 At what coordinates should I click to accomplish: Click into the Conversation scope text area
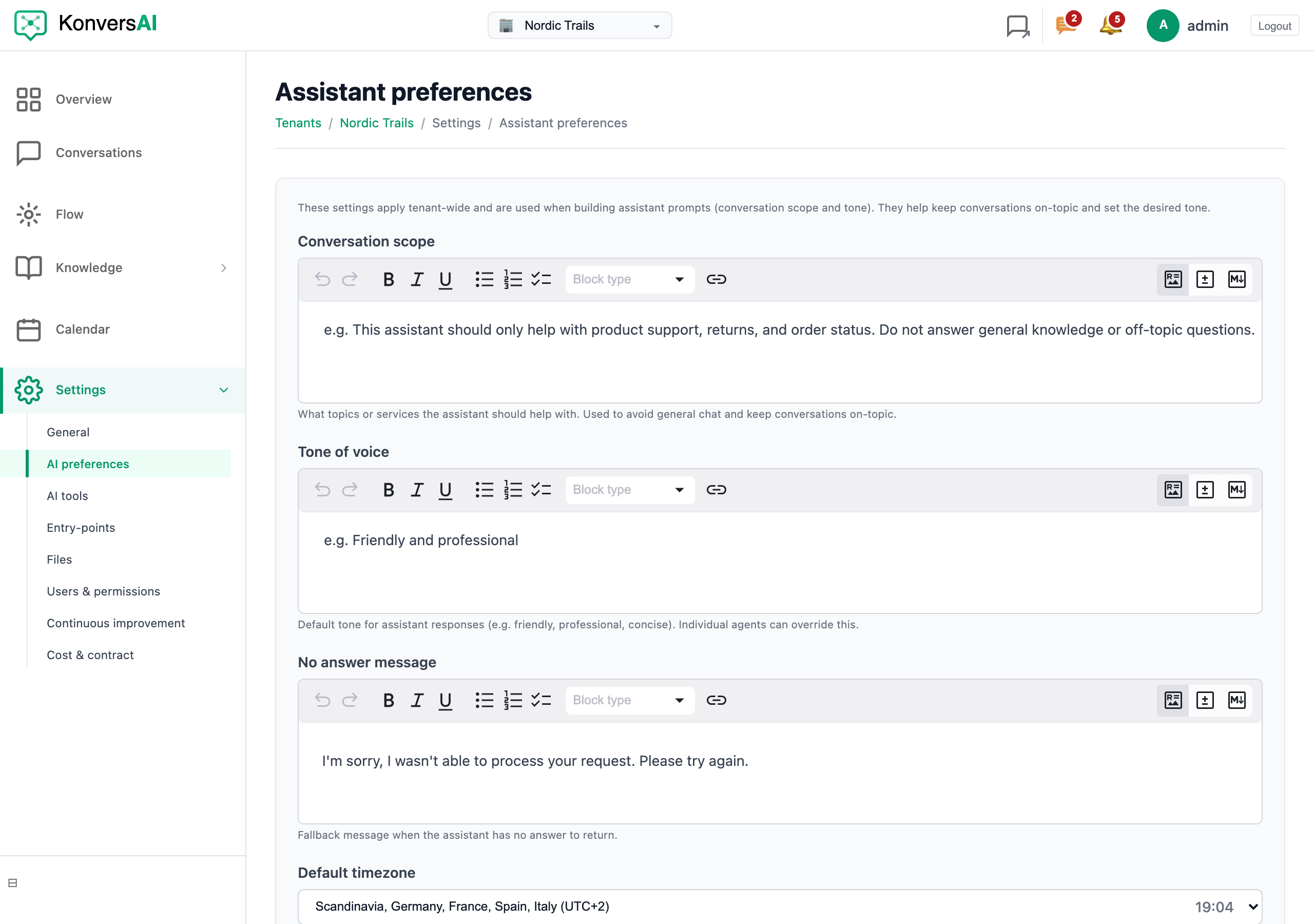click(x=780, y=352)
